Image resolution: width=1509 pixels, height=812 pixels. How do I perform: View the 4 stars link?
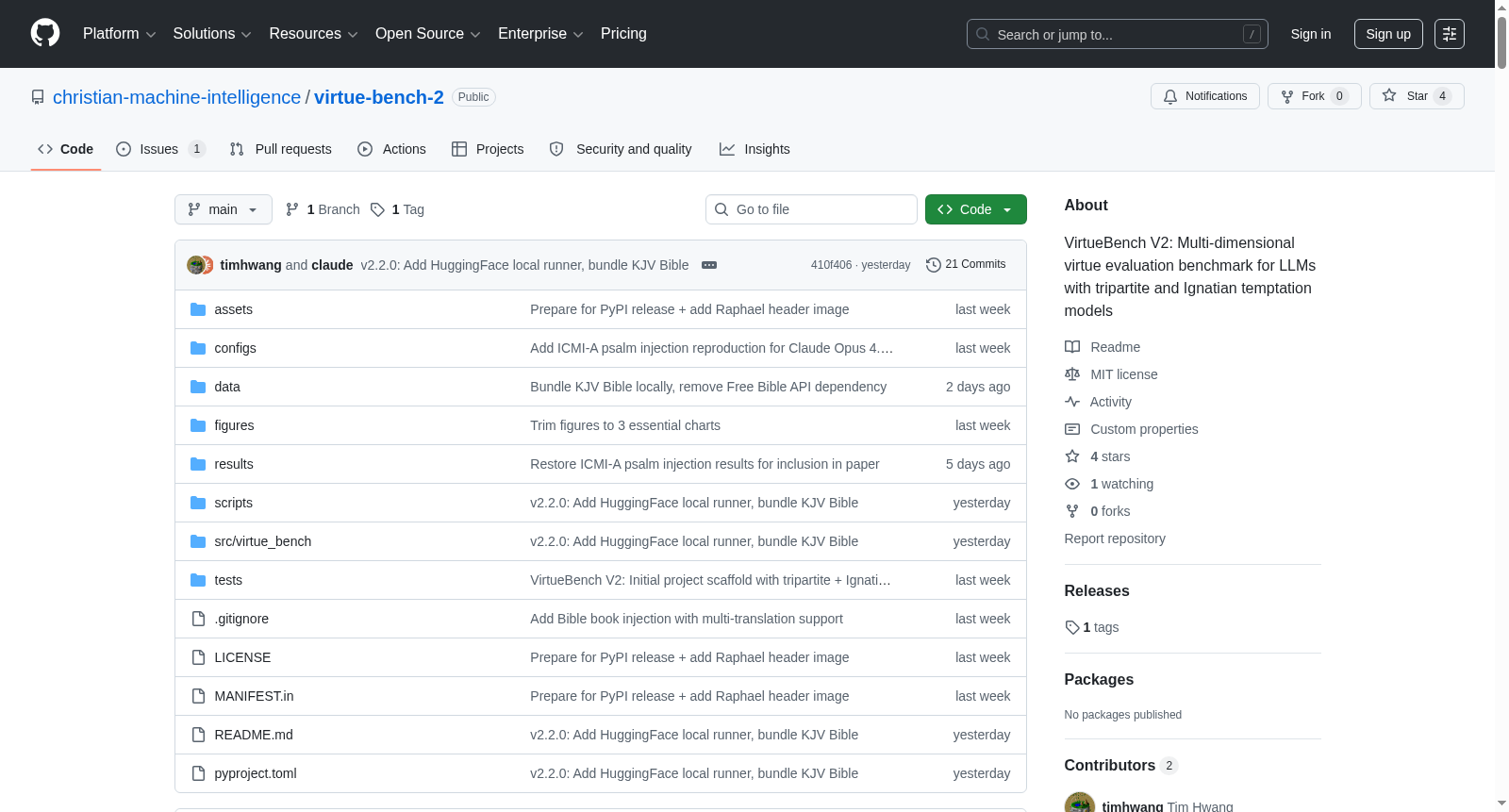[1098, 456]
